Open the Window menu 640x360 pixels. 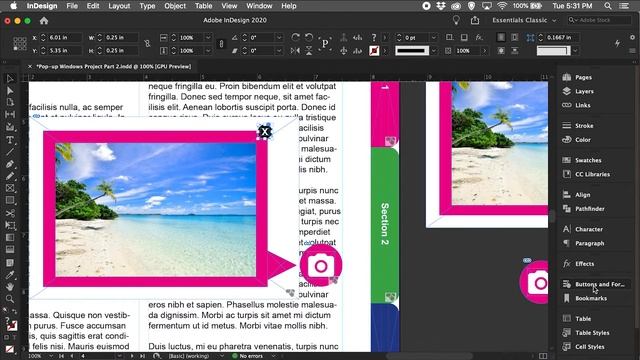[259, 6]
